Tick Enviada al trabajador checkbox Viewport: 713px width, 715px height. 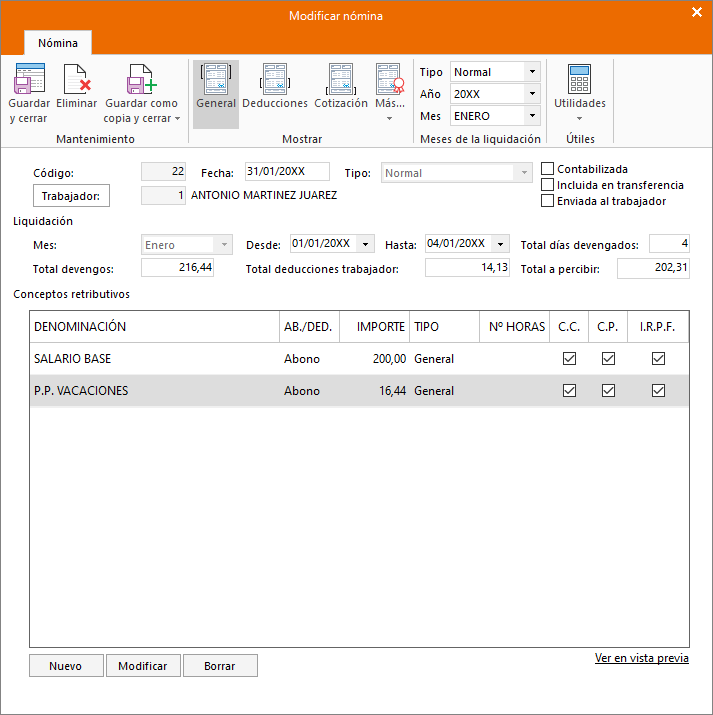[x=548, y=201]
